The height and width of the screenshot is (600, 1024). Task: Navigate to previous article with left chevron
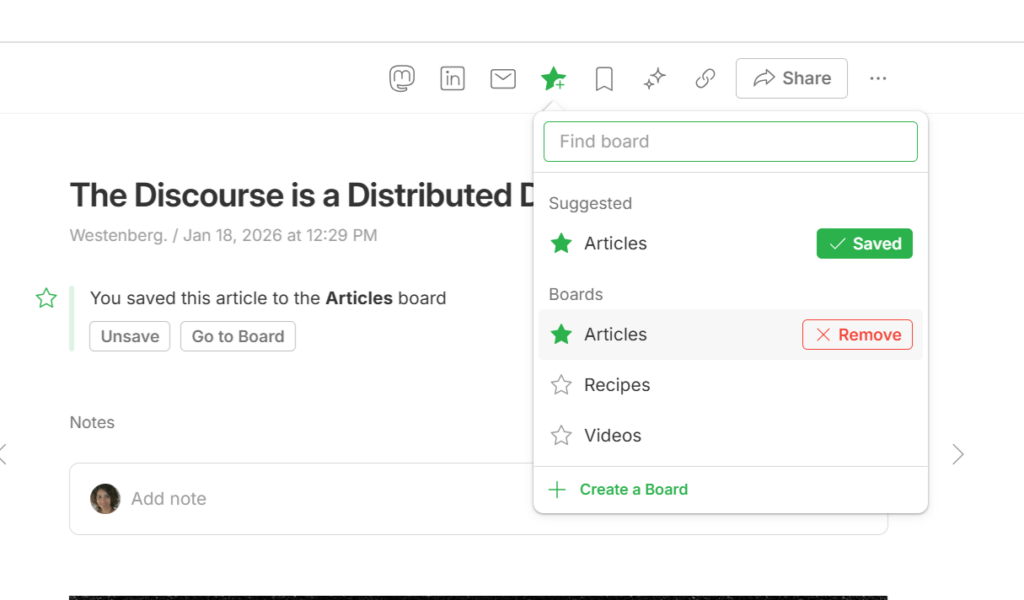coord(3,454)
